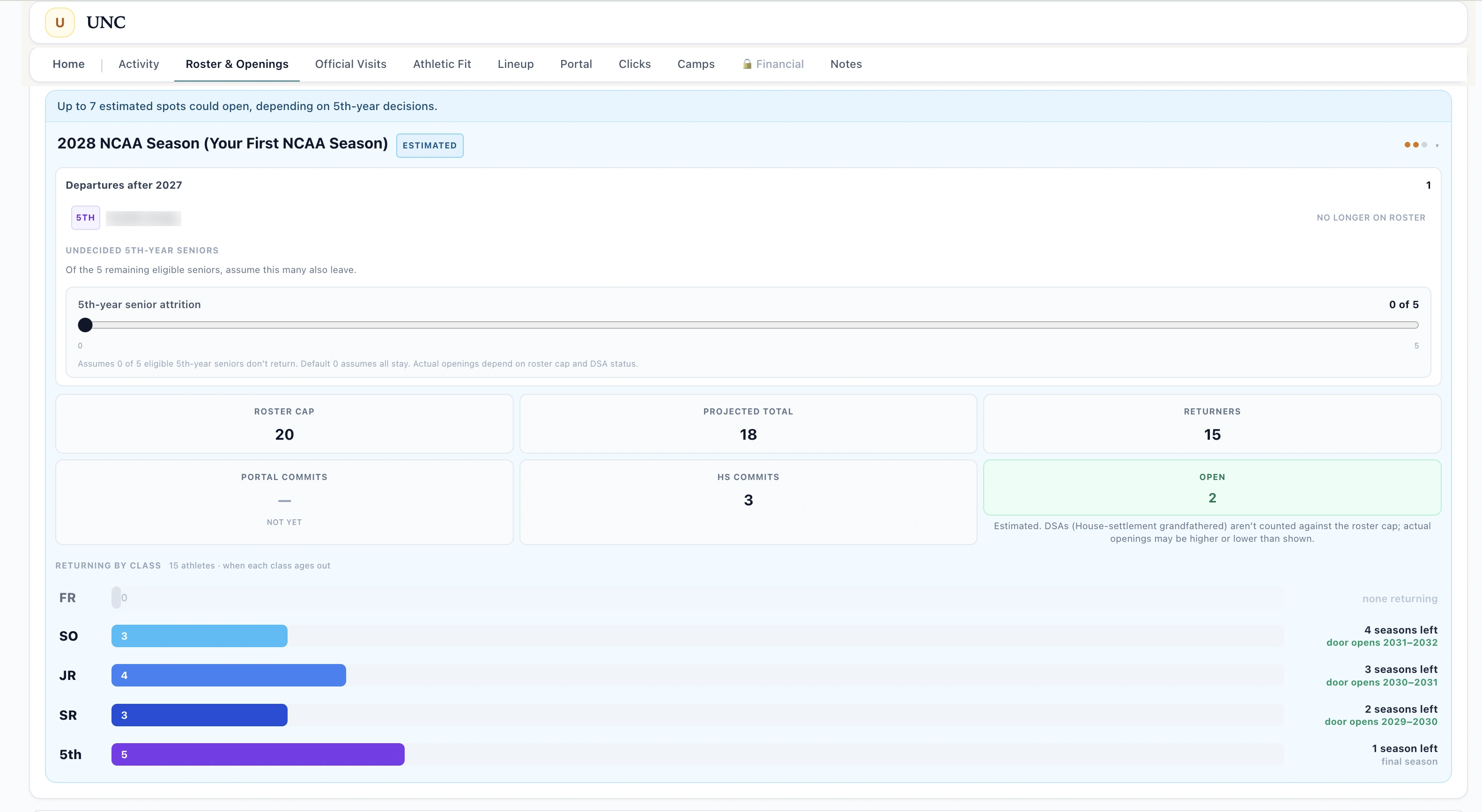Viewport: 1482px width, 812px height.
Task: Open the Official Visits tab
Action: pos(351,64)
